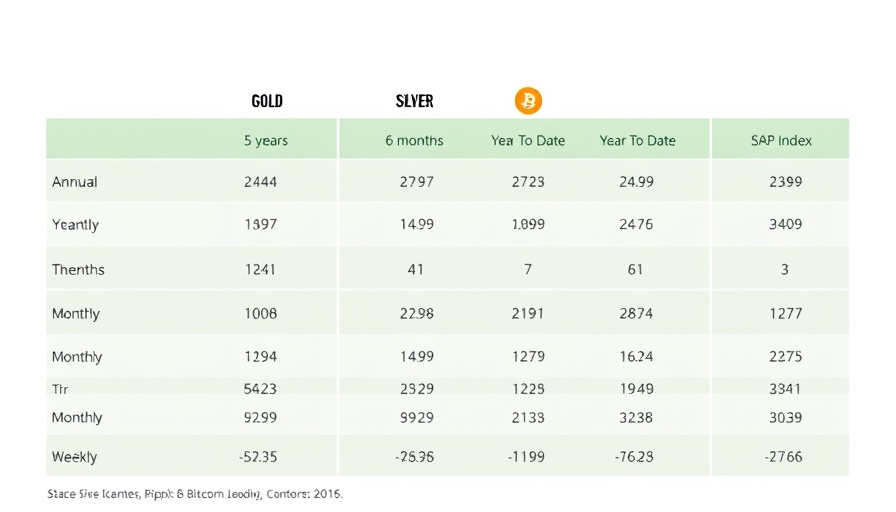The image size is (896, 512).
Task: Select the 9929 value under 6 months
Action: tap(416, 417)
